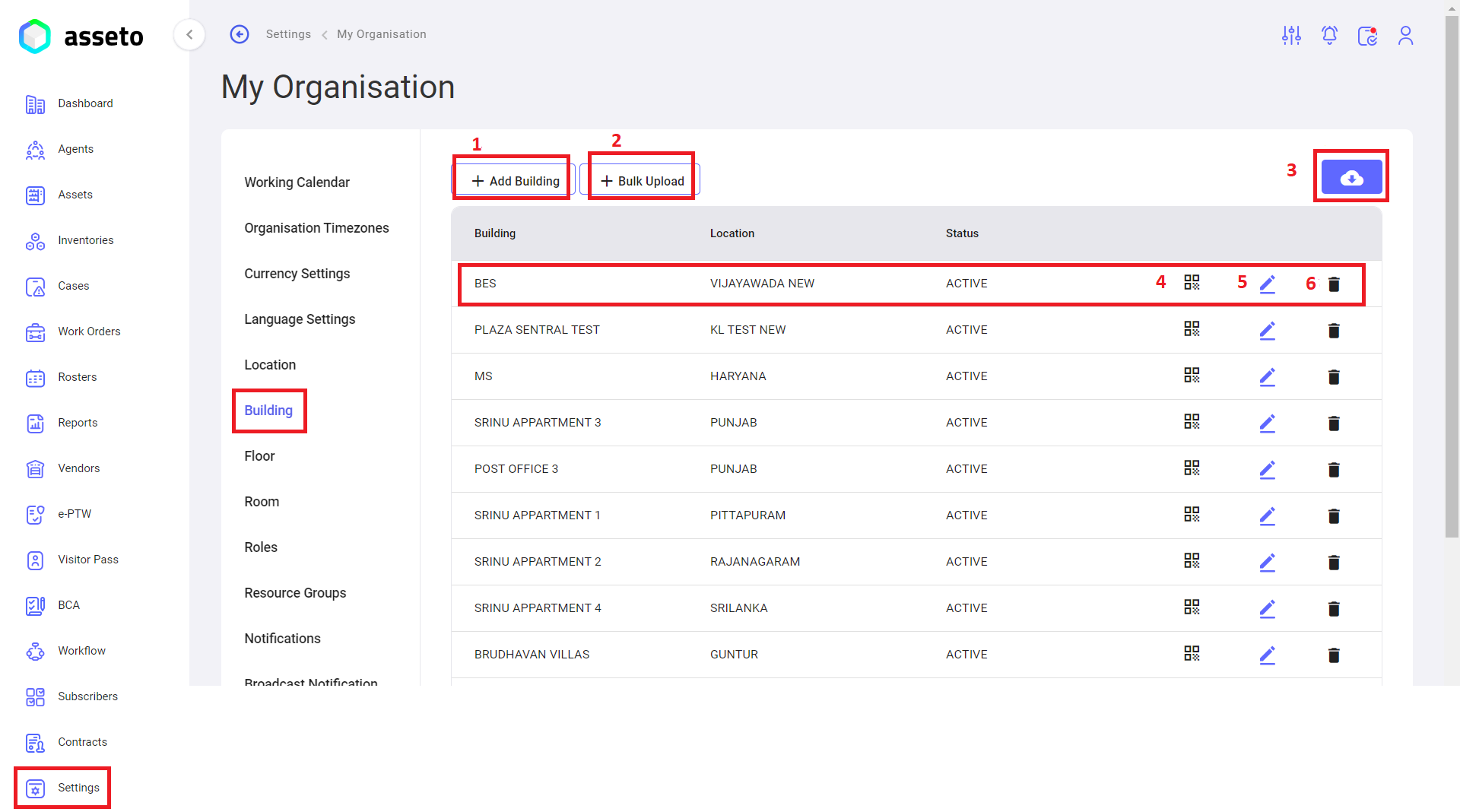Edit the PLAZA SENTRAL TEST building

click(x=1267, y=330)
